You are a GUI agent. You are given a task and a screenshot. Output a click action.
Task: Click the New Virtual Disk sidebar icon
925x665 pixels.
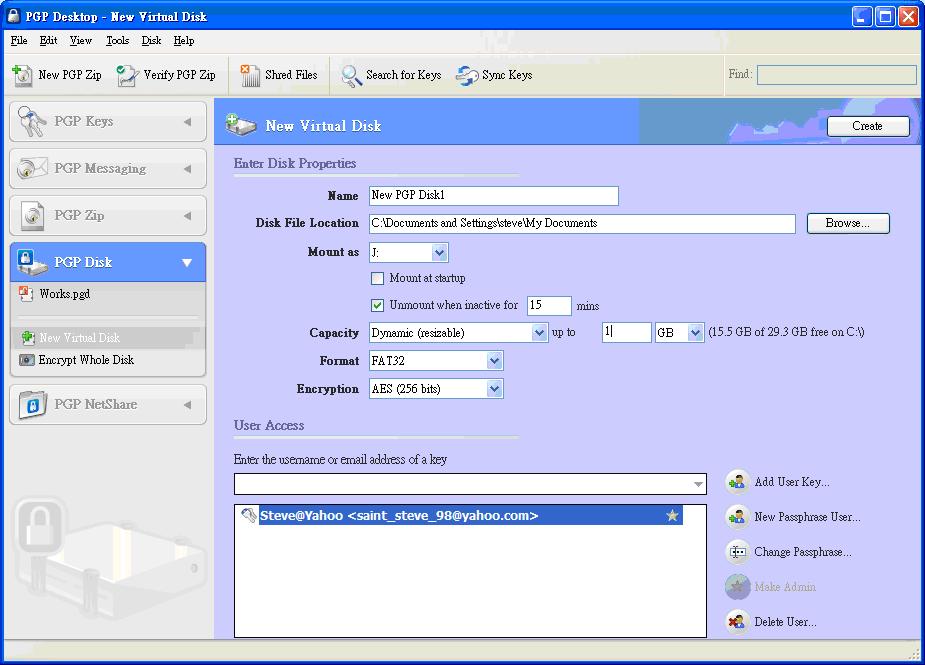(x=27, y=338)
